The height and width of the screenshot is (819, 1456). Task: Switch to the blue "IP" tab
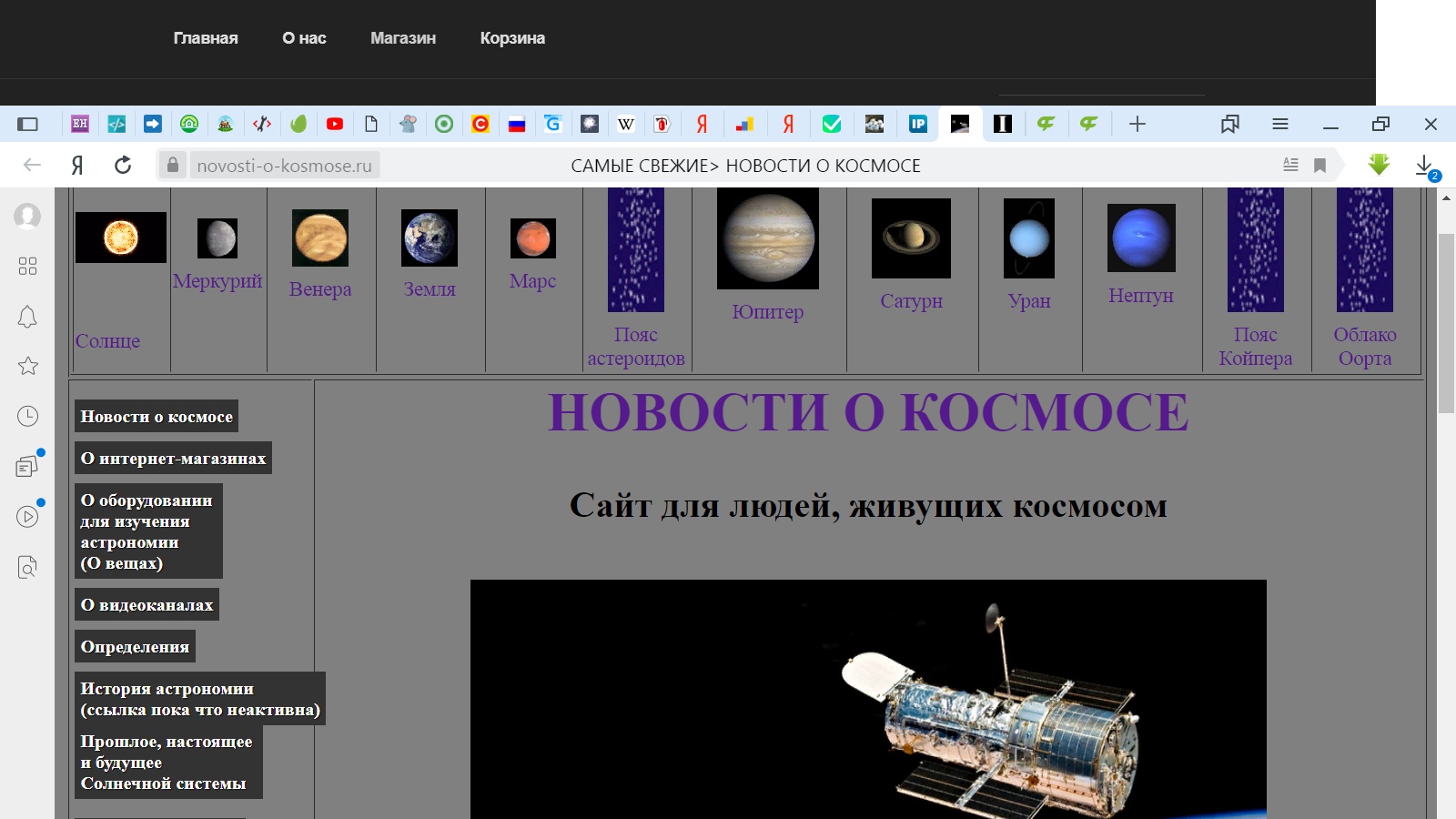pyautogui.click(x=918, y=124)
